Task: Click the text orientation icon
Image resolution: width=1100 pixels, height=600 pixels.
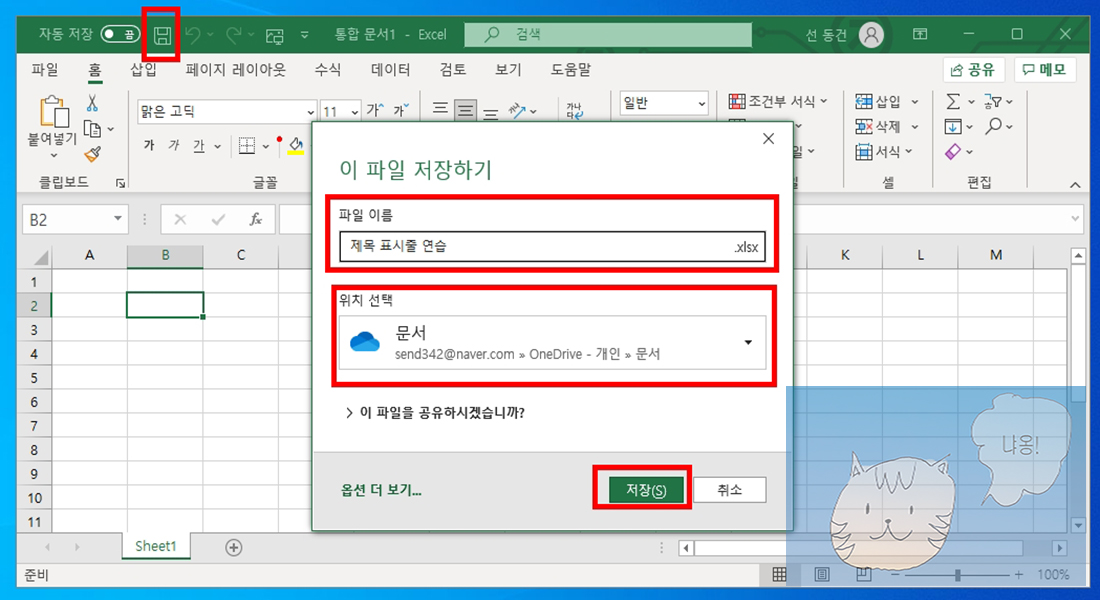Action: pos(518,110)
